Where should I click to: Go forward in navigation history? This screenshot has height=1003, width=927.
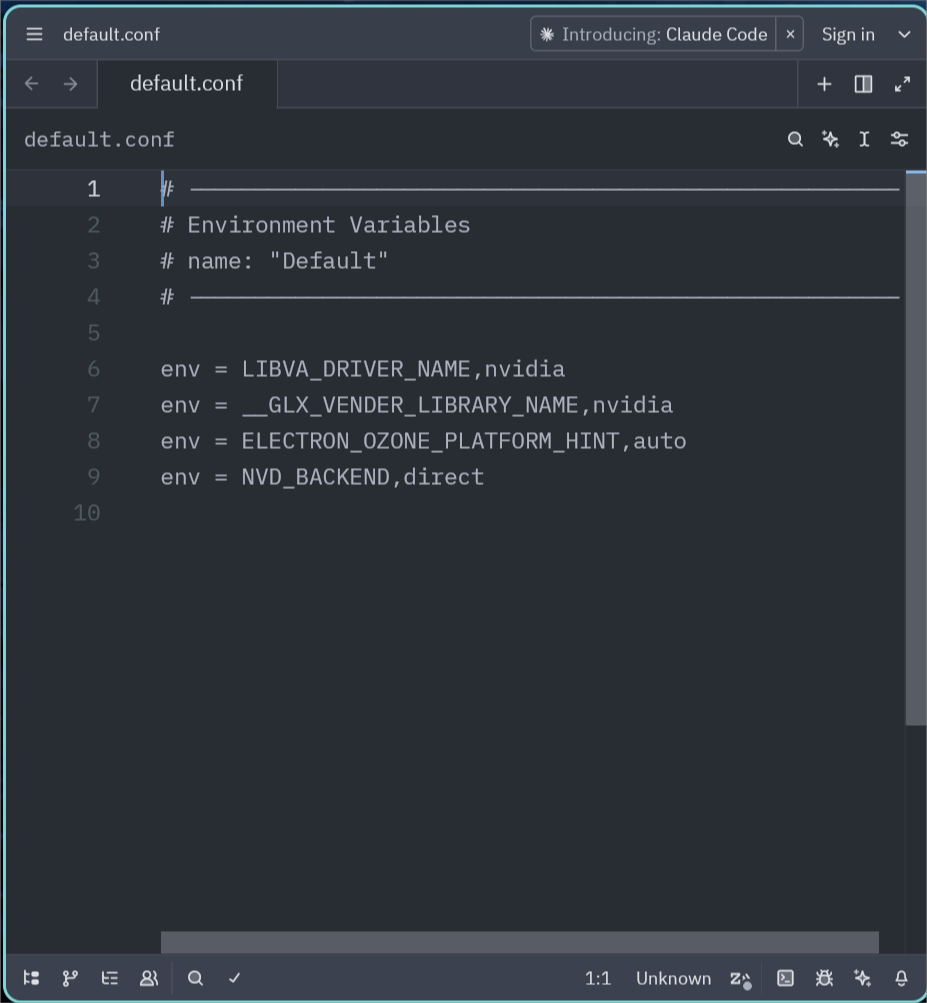point(70,84)
